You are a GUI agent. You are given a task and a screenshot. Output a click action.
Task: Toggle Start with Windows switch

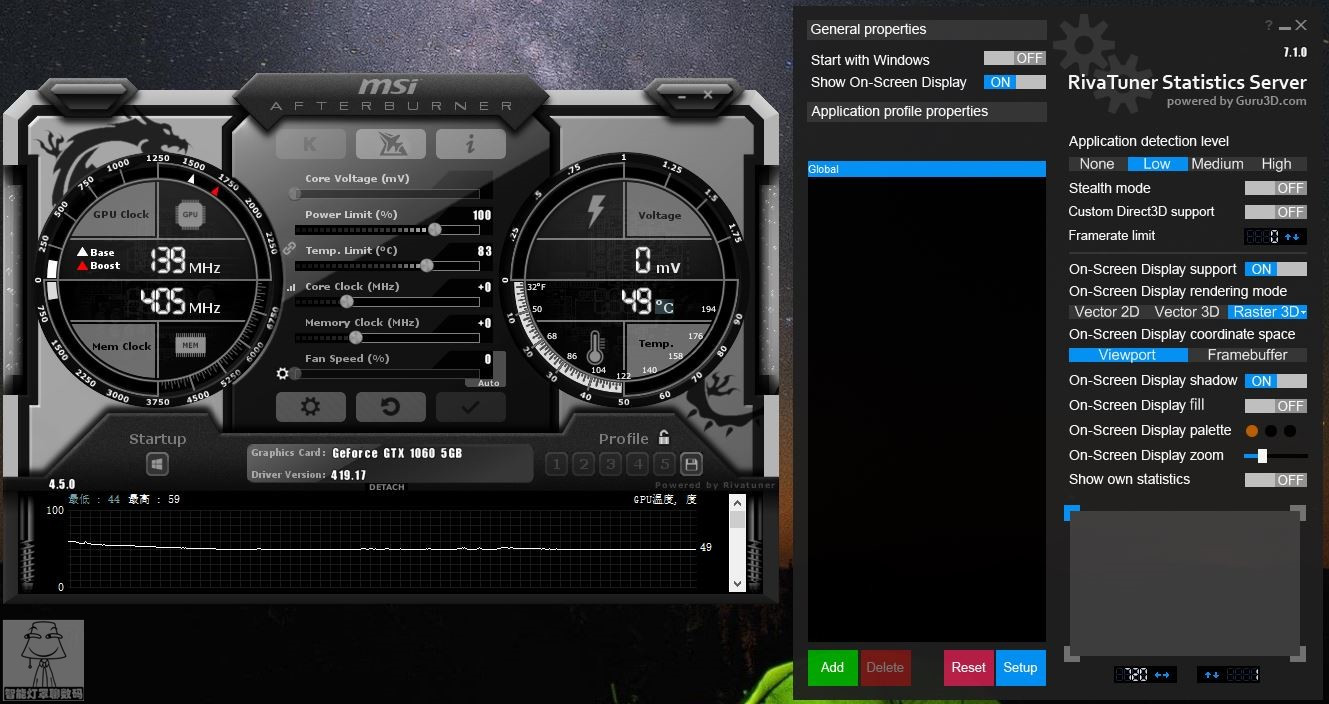click(1015, 59)
